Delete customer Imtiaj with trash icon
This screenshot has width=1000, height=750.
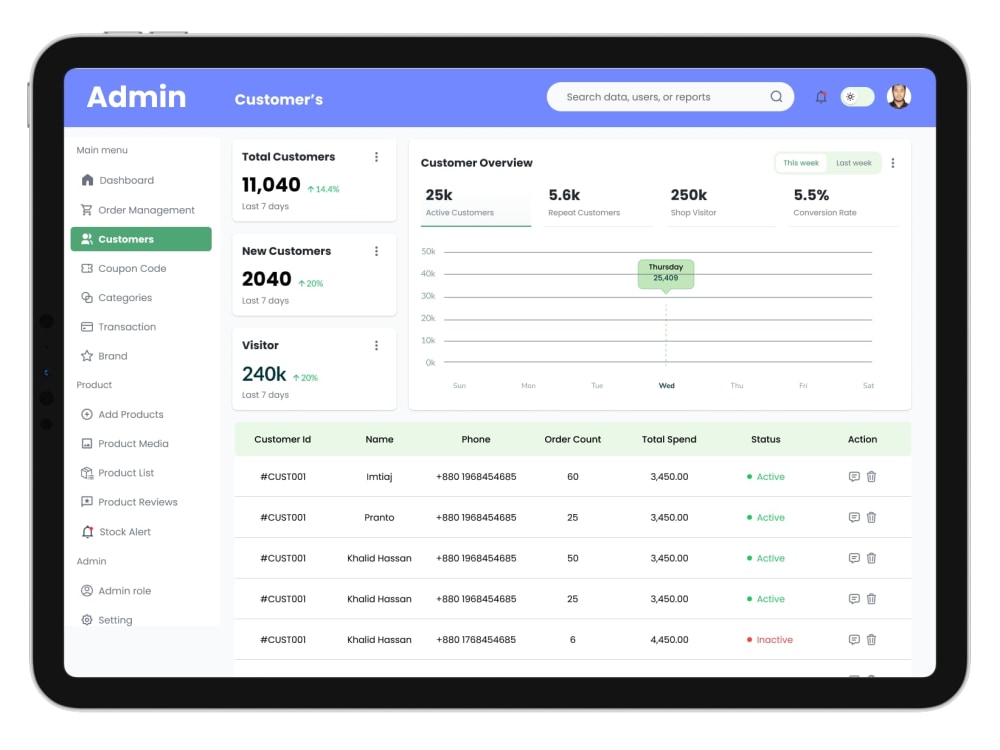[x=871, y=477]
